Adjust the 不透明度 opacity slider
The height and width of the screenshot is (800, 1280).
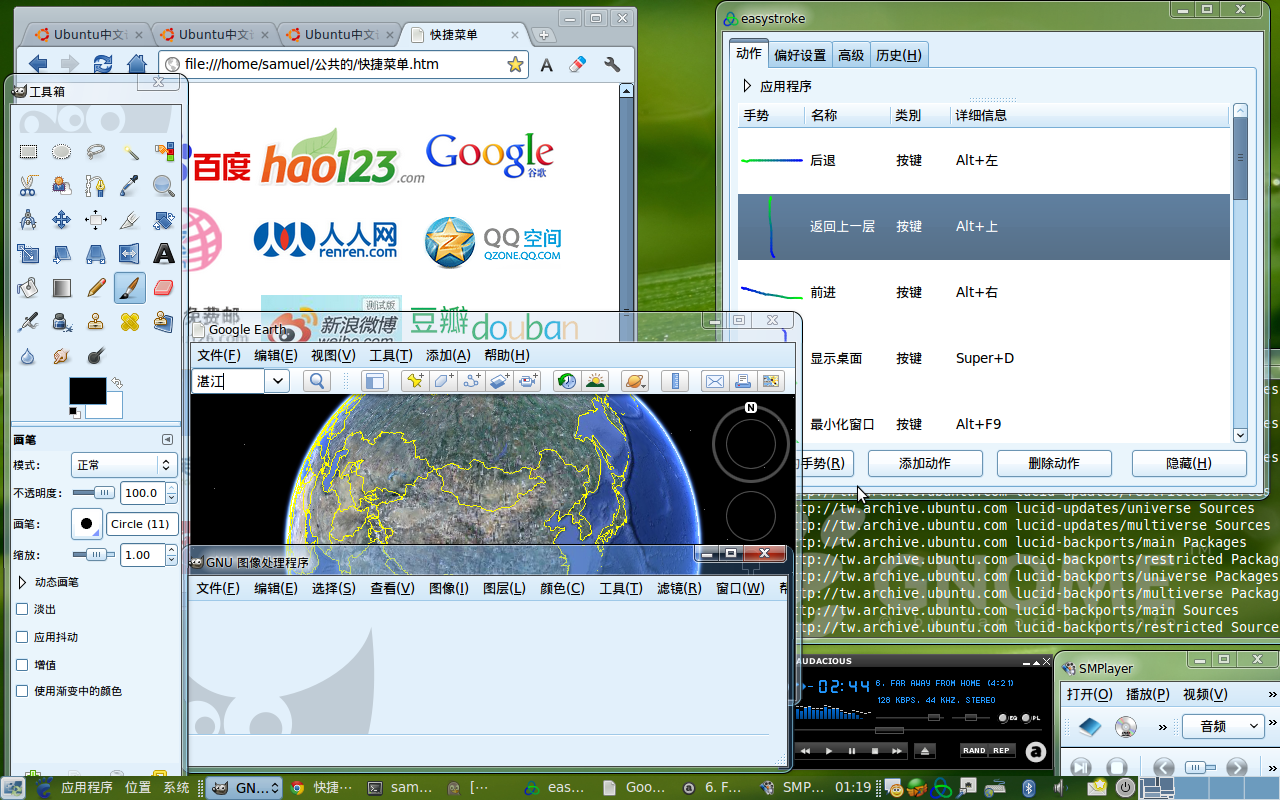pos(93,492)
